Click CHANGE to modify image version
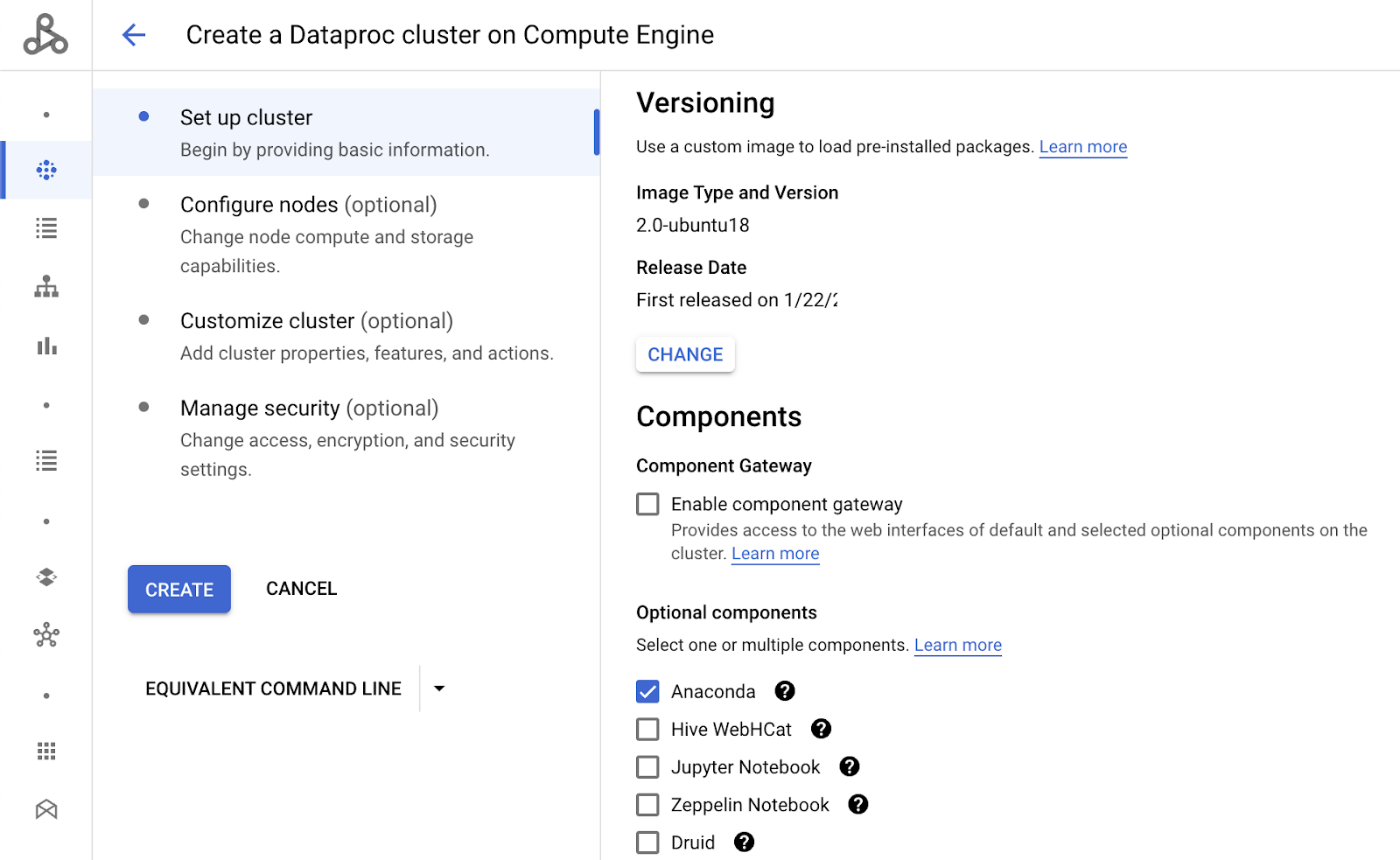This screenshot has height=860, width=1400. [x=685, y=354]
